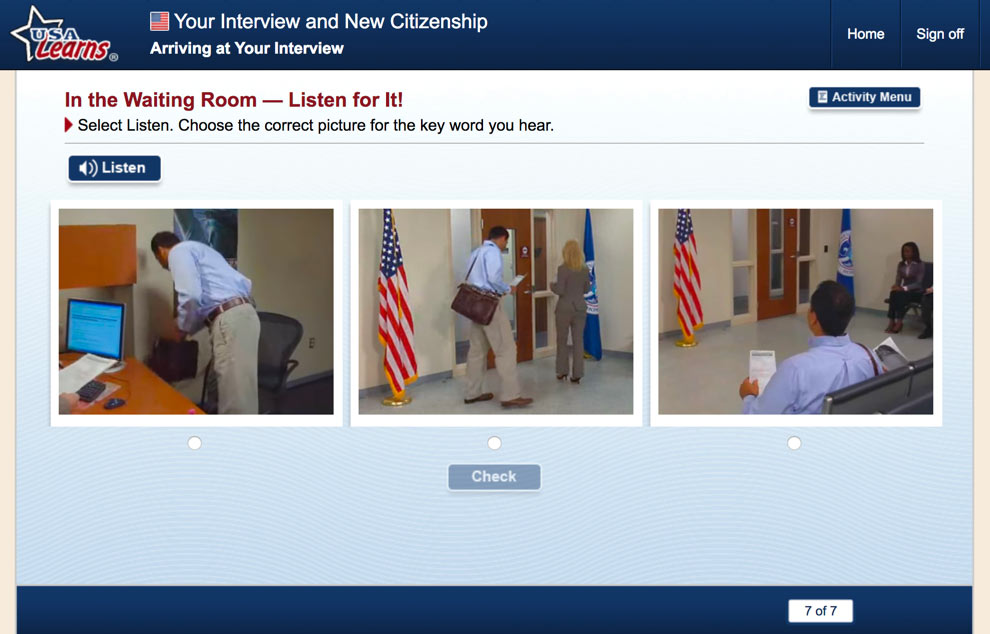
Task: Click the USA Learns star logo
Action: (x=64, y=35)
